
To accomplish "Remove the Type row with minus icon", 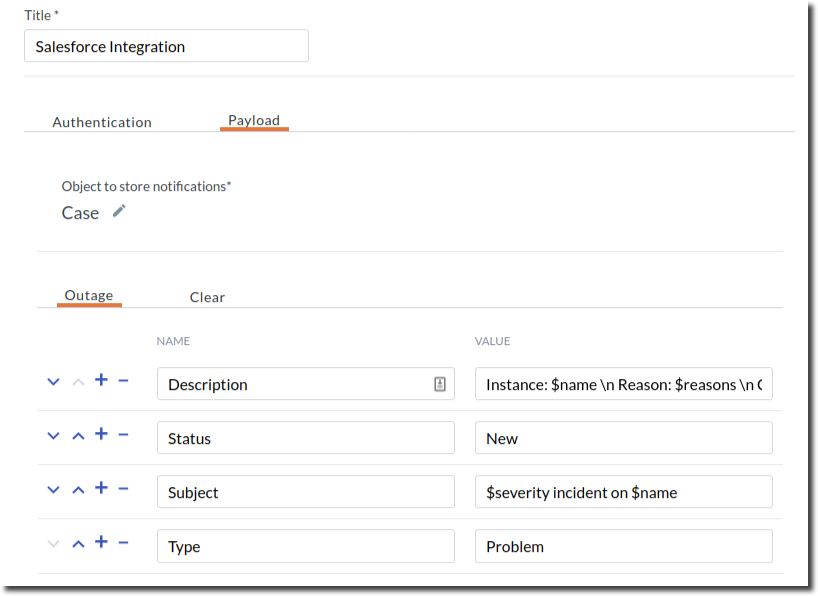I will (123, 543).
